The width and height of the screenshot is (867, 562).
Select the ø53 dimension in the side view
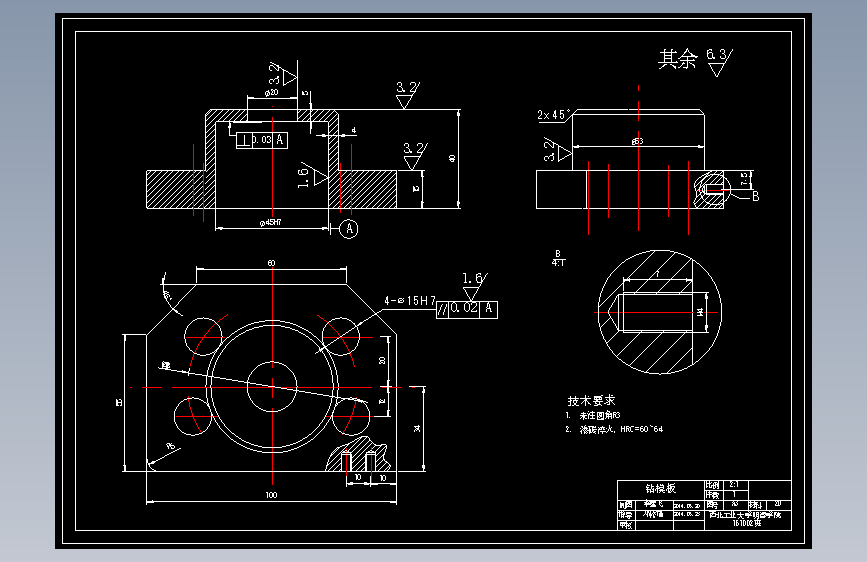click(x=638, y=141)
